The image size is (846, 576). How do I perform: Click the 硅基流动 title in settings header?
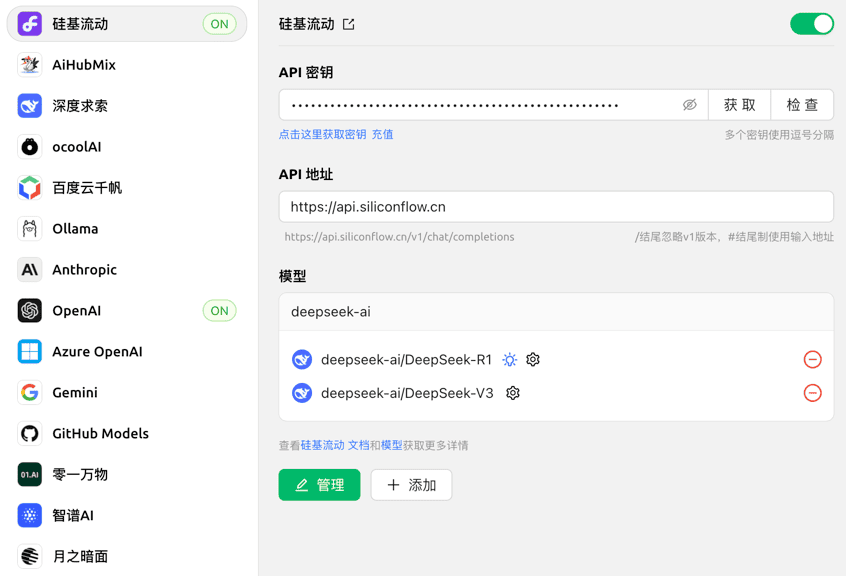click(x=306, y=24)
